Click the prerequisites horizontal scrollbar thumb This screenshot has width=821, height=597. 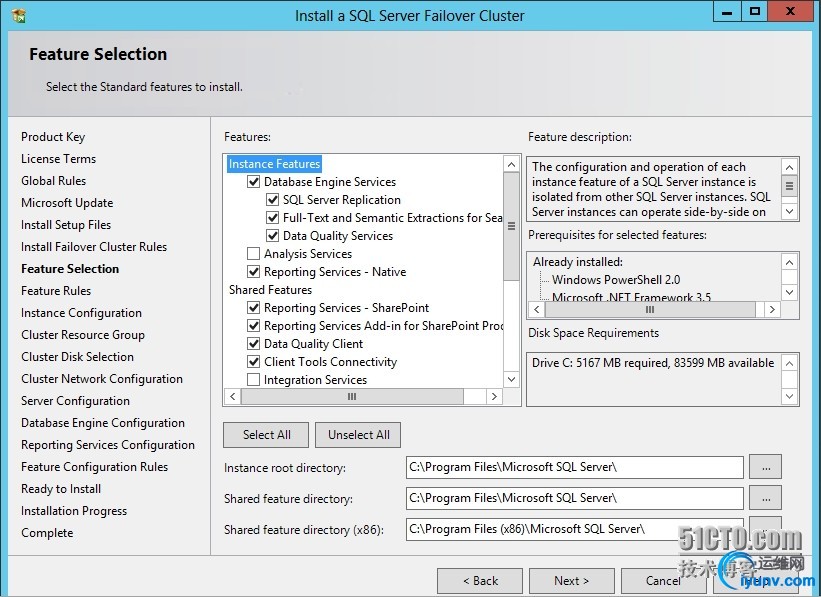tap(650, 309)
